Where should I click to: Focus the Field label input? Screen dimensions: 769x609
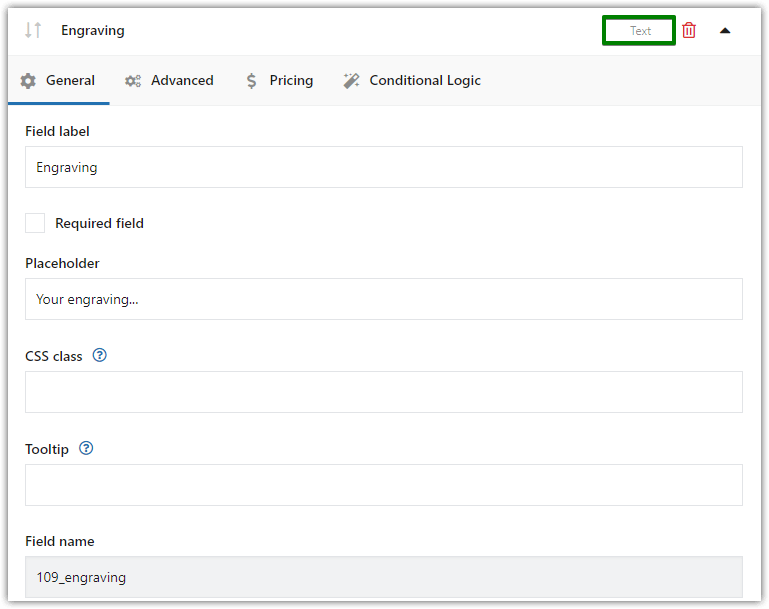(x=384, y=167)
